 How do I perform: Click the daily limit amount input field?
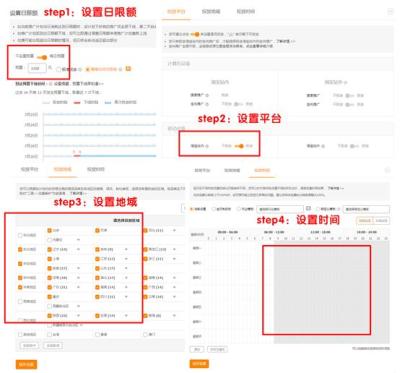[37, 68]
